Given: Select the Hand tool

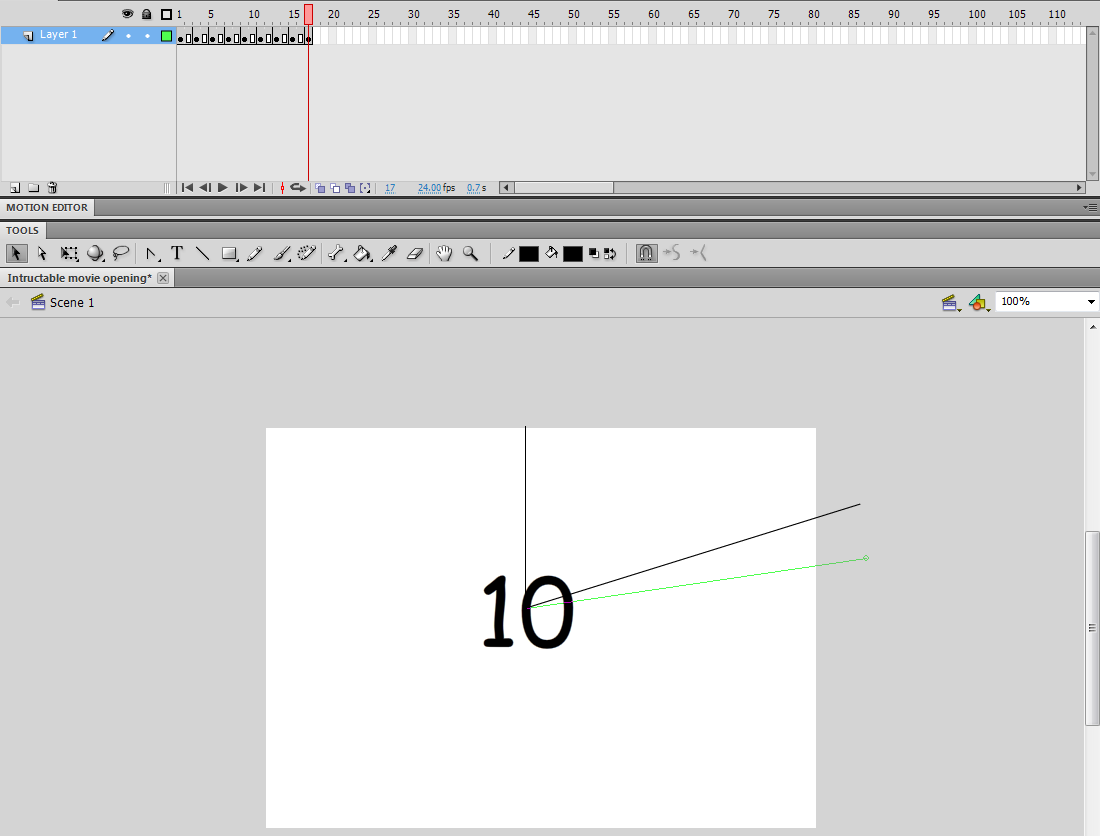Looking at the screenshot, I should (x=444, y=253).
